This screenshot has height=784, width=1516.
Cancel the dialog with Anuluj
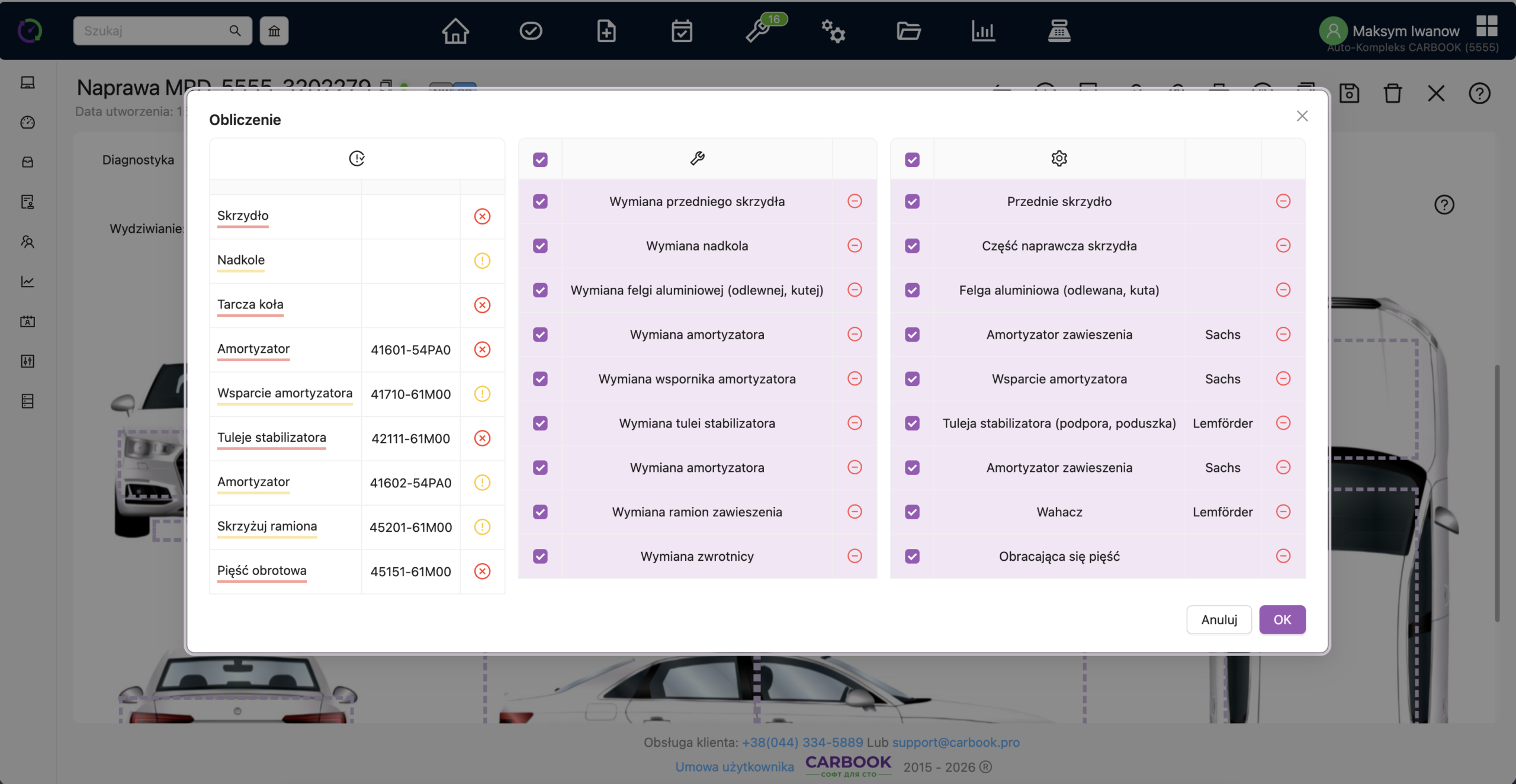pos(1219,619)
